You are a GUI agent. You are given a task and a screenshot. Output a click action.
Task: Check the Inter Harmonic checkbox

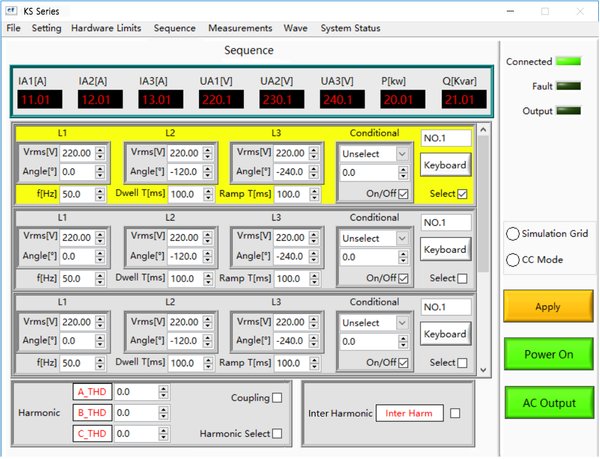click(455, 413)
